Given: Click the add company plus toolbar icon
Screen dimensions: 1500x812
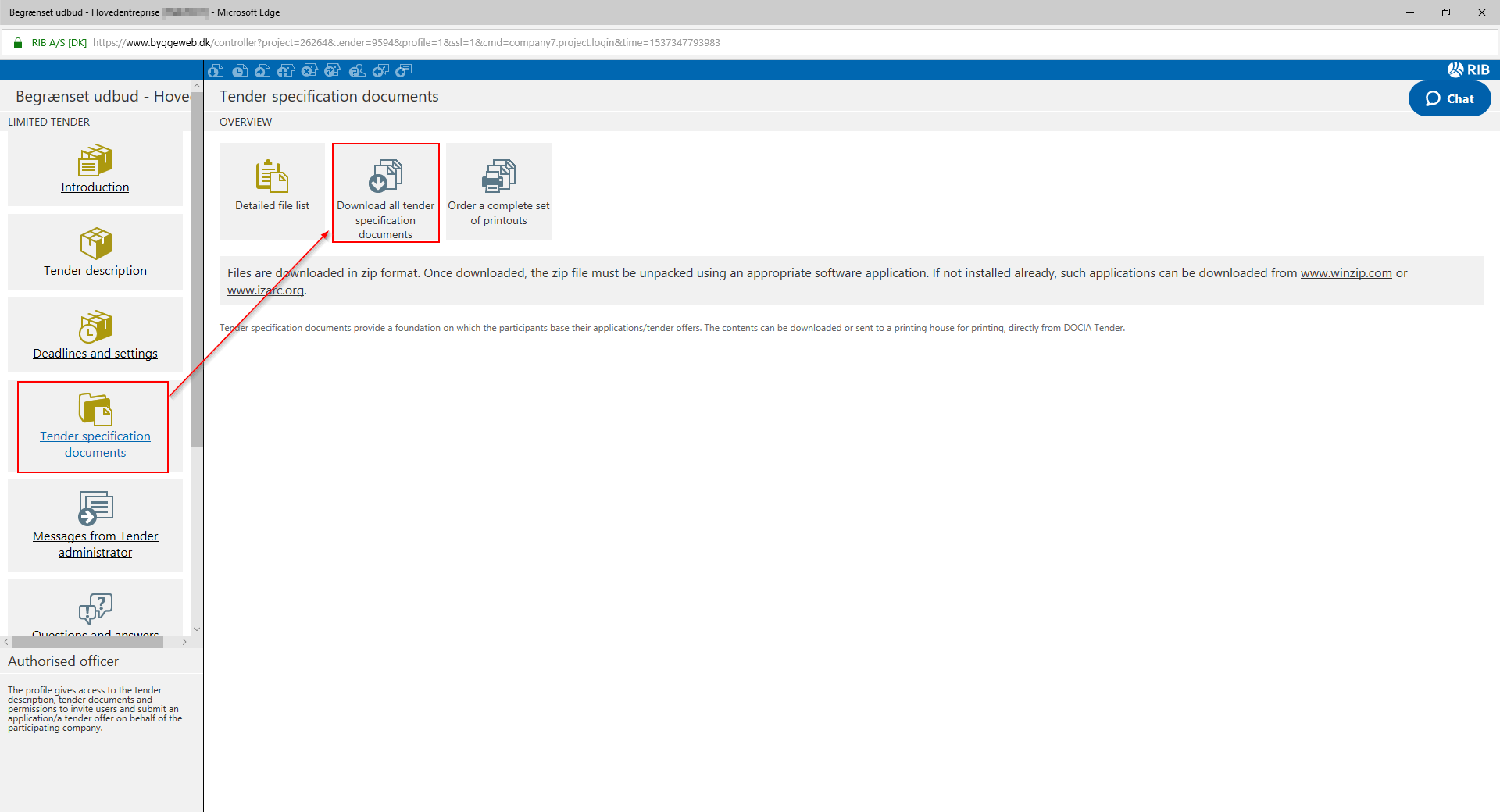Looking at the screenshot, I should (x=286, y=71).
